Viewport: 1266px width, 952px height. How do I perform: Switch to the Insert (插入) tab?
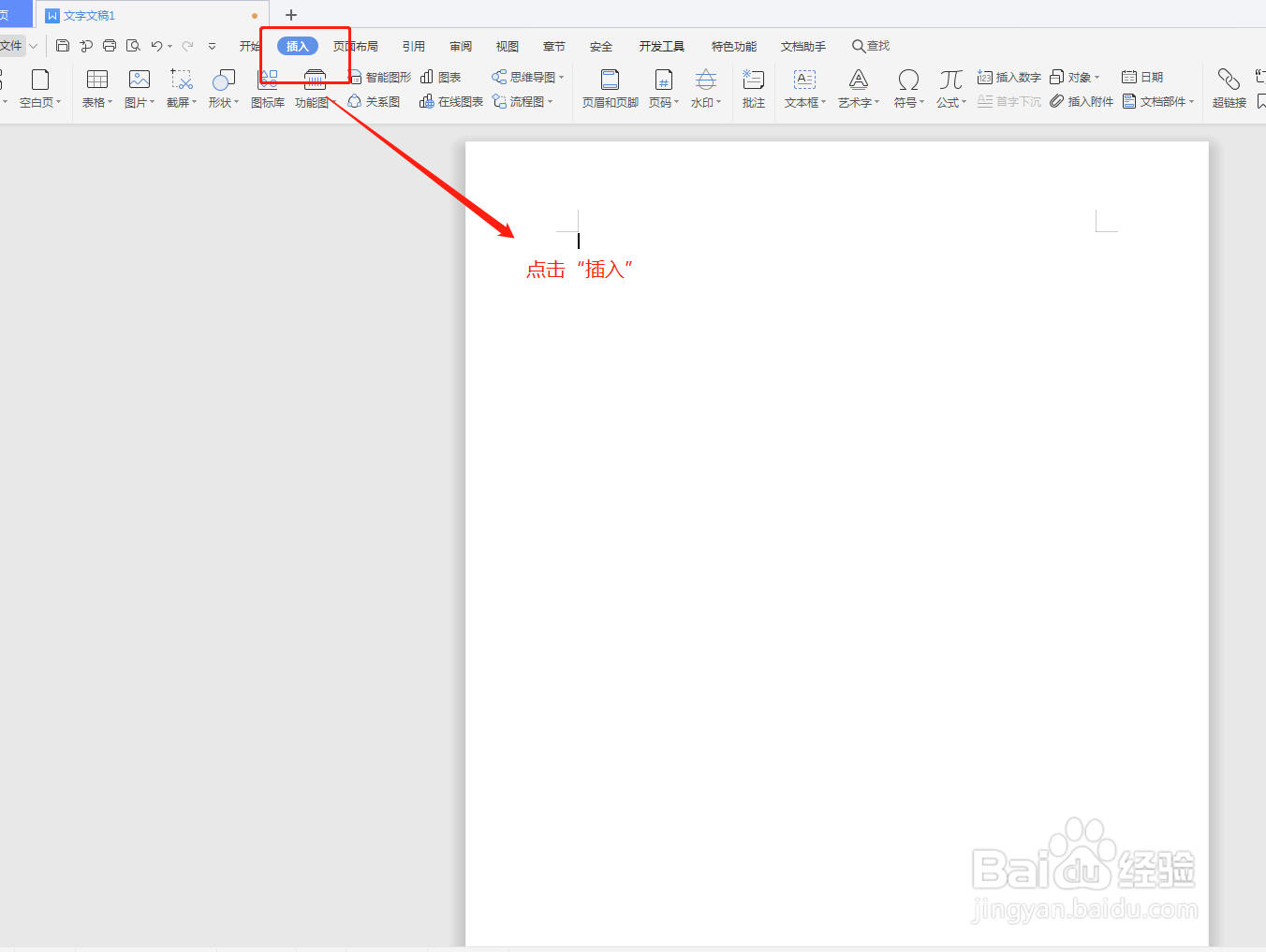point(298,46)
